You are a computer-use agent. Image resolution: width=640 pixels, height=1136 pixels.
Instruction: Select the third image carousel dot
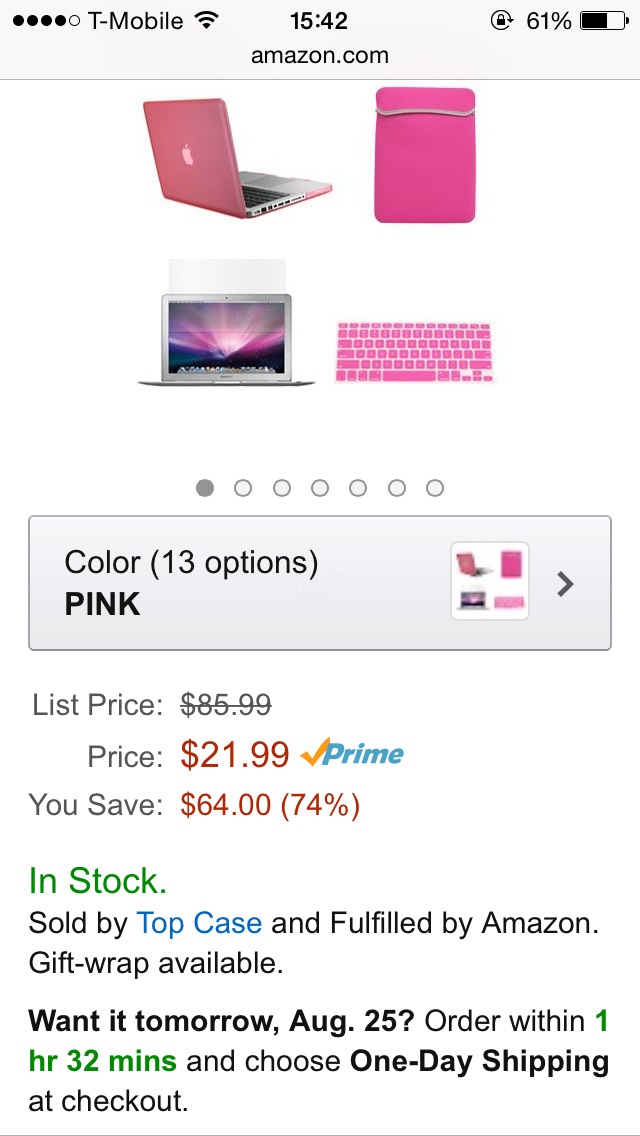[282, 488]
